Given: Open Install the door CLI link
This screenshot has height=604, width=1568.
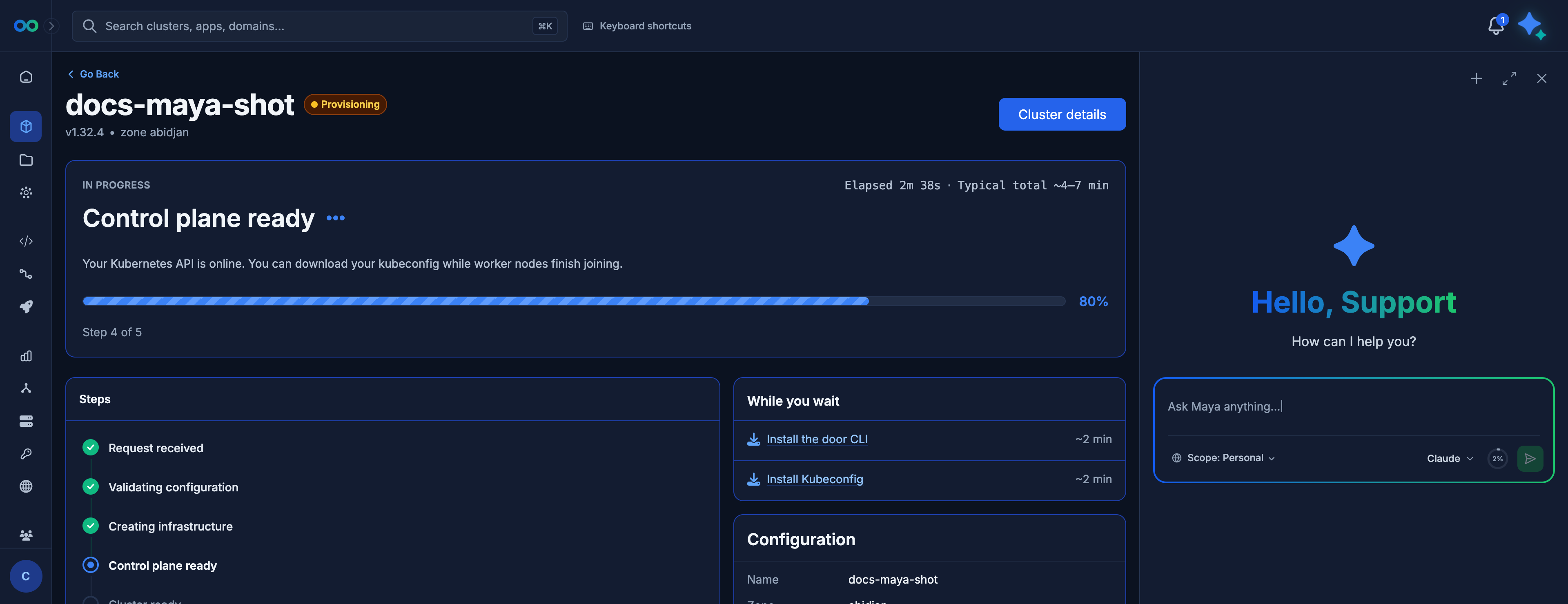Looking at the screenshot, I should pos(817,439).
